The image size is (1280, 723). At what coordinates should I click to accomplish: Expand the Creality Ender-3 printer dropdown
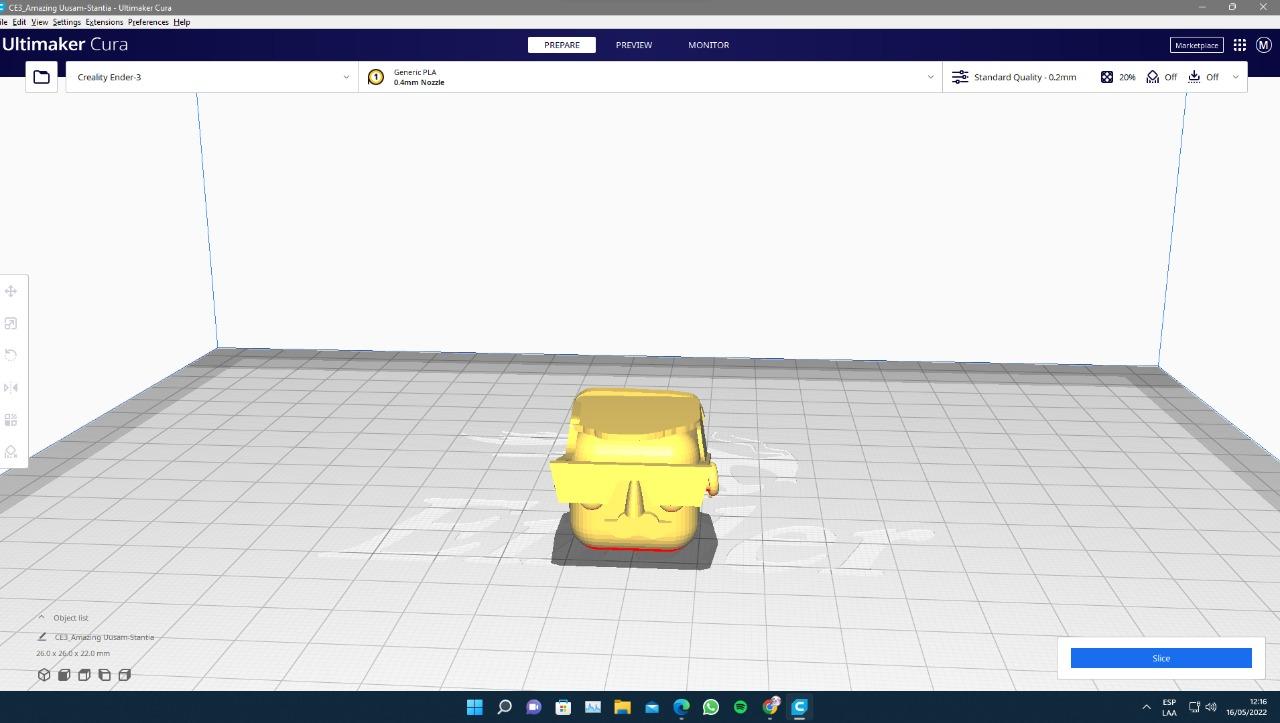pyautogui.click(x=346, y=77)
